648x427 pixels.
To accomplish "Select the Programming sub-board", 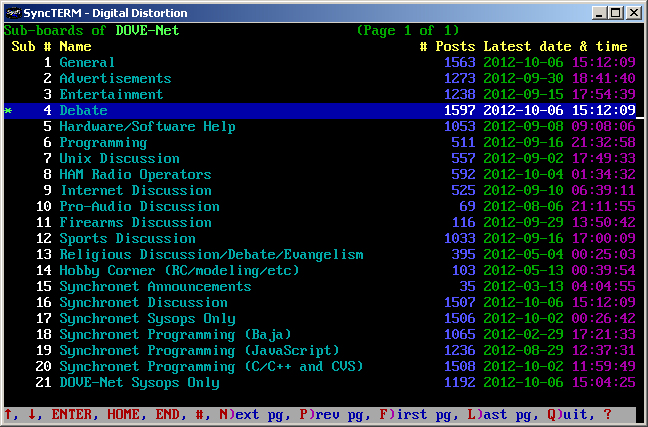I will pos(103,142).
